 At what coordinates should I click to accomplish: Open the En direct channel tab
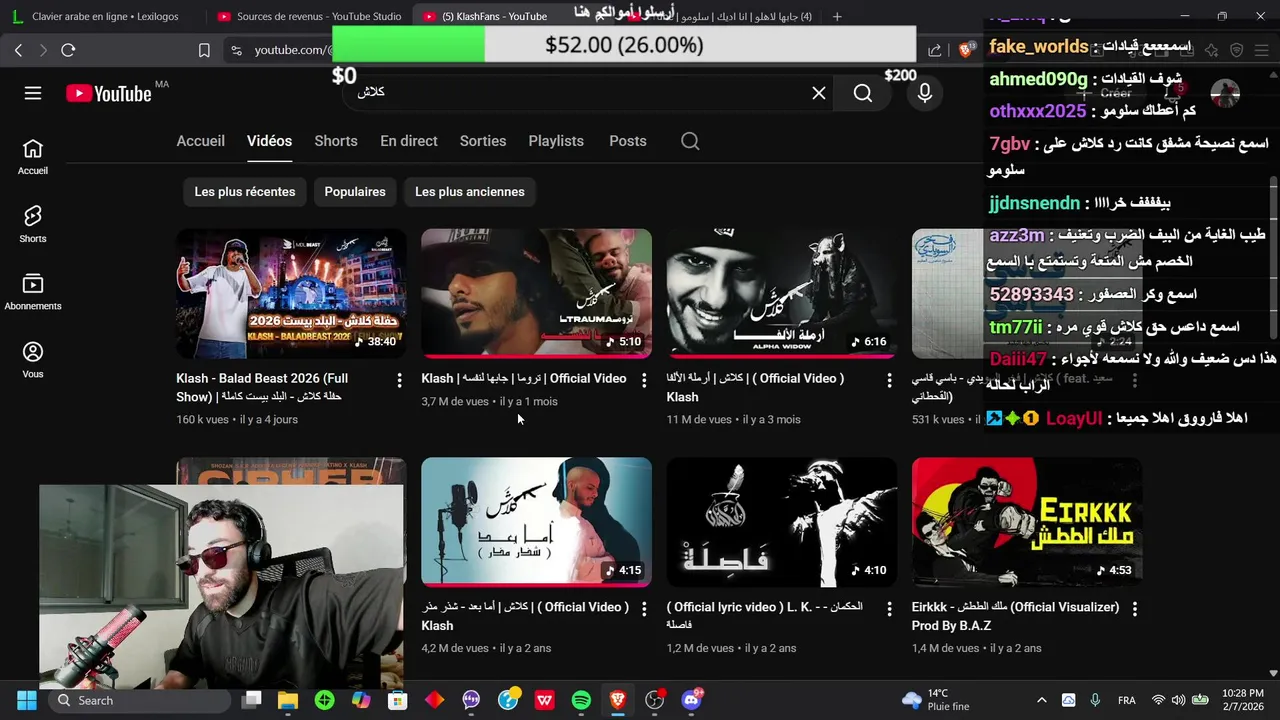[x=409, y=141]
